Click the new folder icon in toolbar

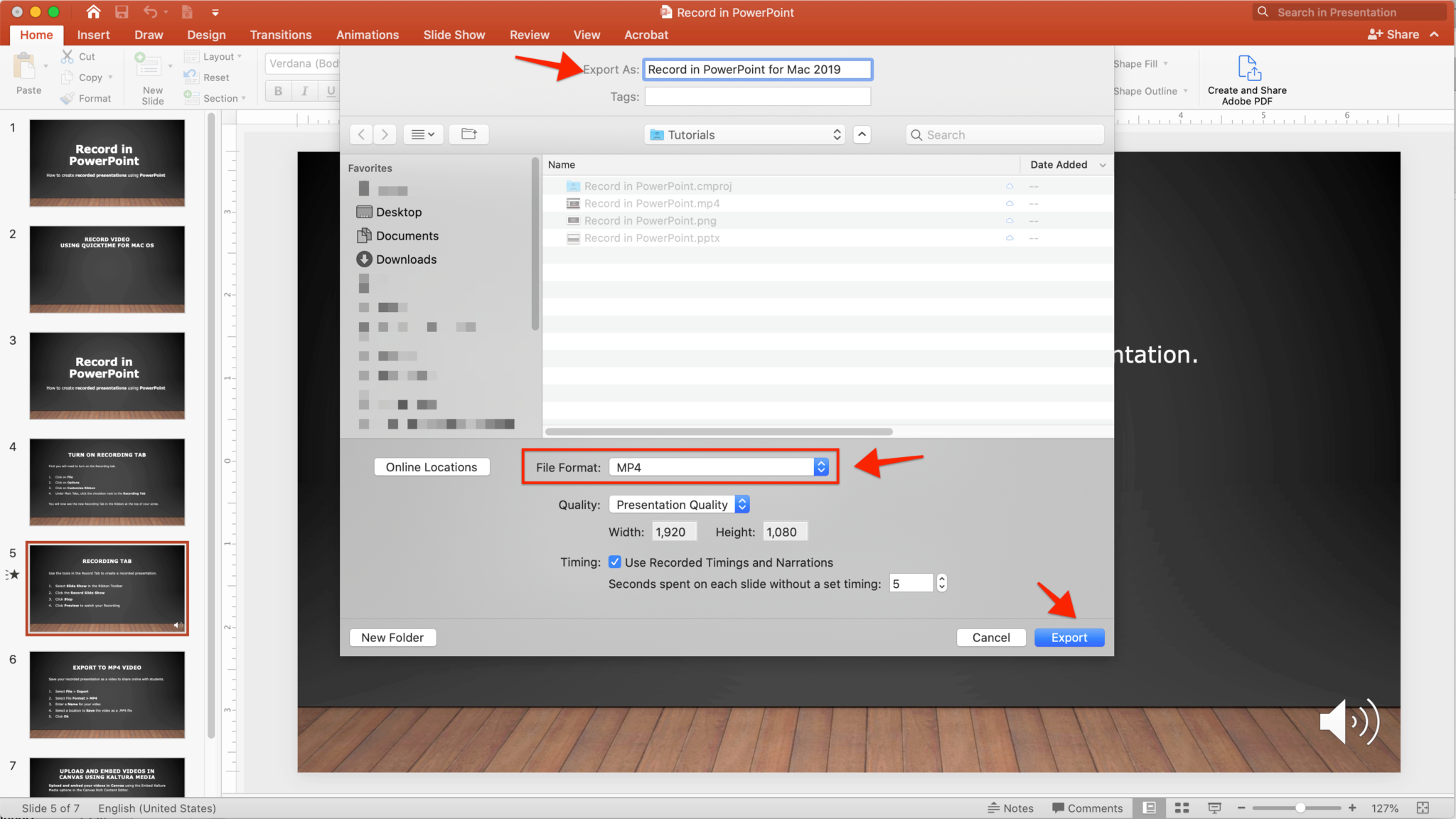pyautogui.click(x=469, y=134)
